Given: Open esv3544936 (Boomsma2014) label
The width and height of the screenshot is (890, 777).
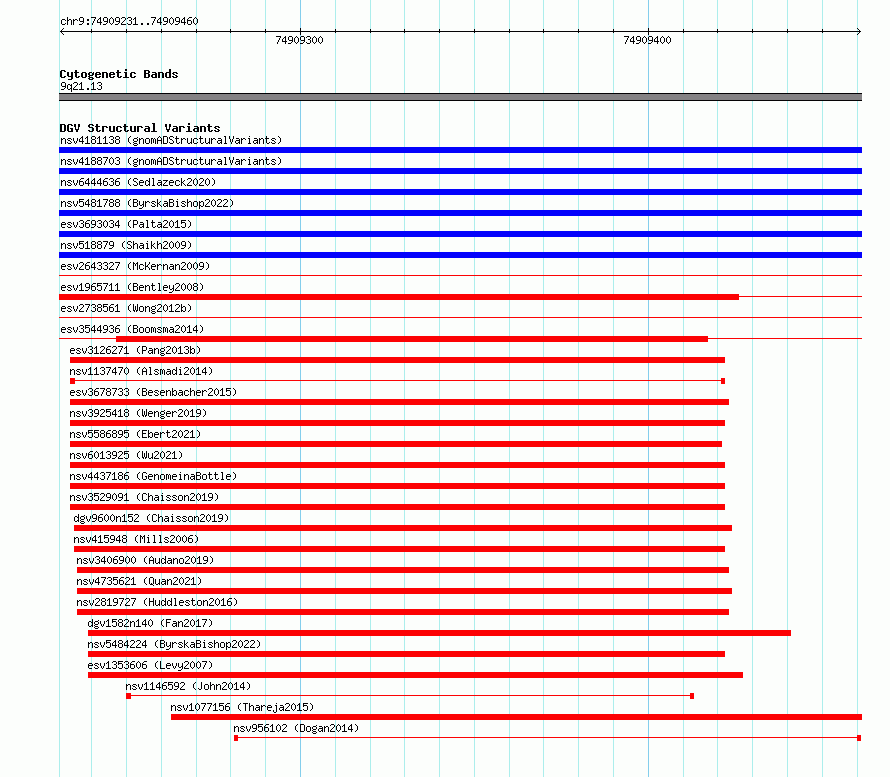Looking at the screenshot, I should tap(132, 329).
